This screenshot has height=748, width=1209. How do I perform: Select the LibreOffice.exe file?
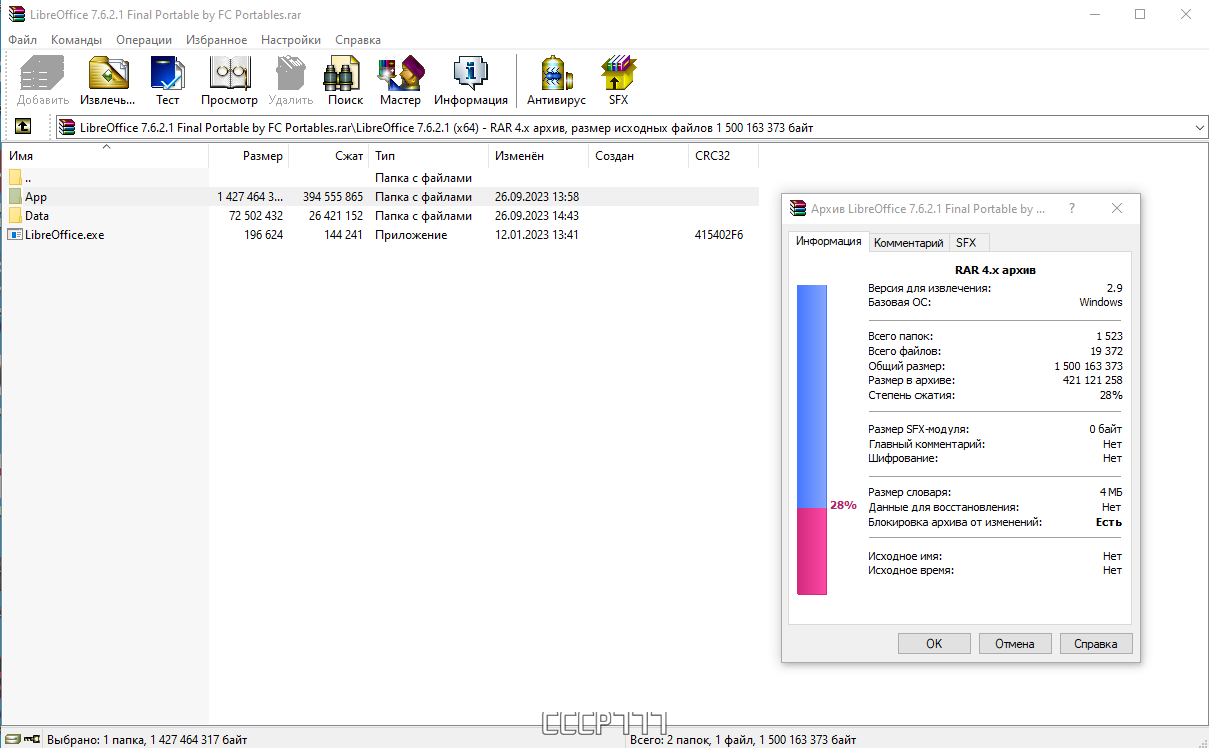tap(64, 235)
